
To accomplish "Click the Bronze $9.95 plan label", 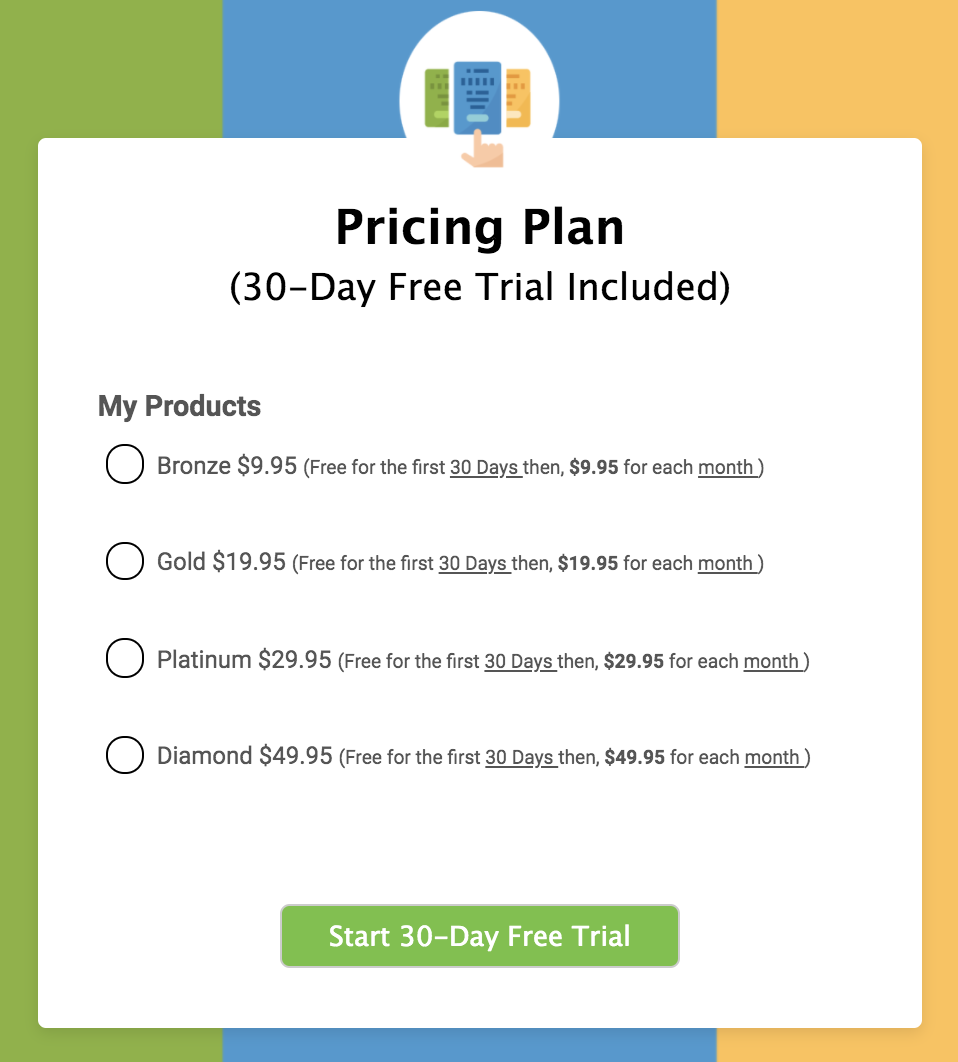I will pos(227,465).
